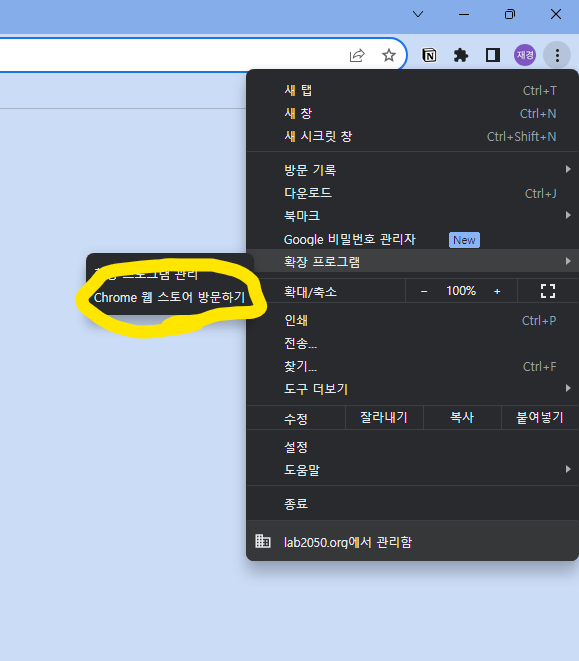Open the tab search chevron
The image size is (579, 661).
(418, 14)
